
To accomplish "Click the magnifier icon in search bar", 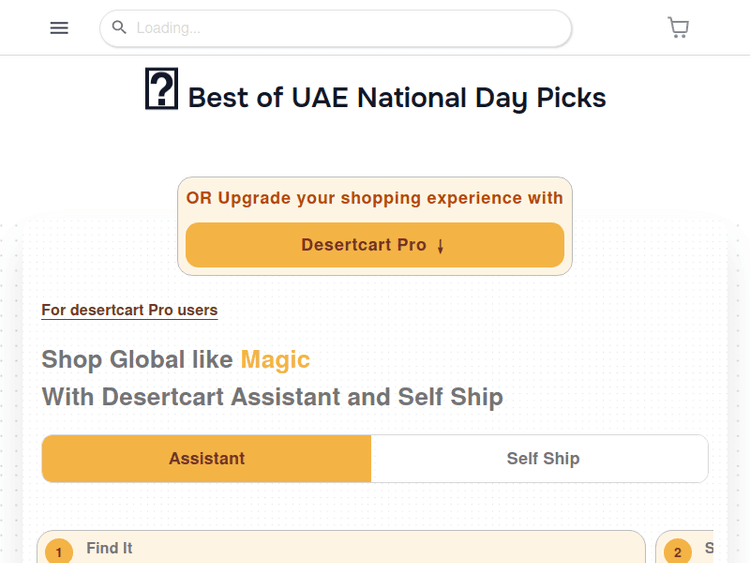I will 119,28.
